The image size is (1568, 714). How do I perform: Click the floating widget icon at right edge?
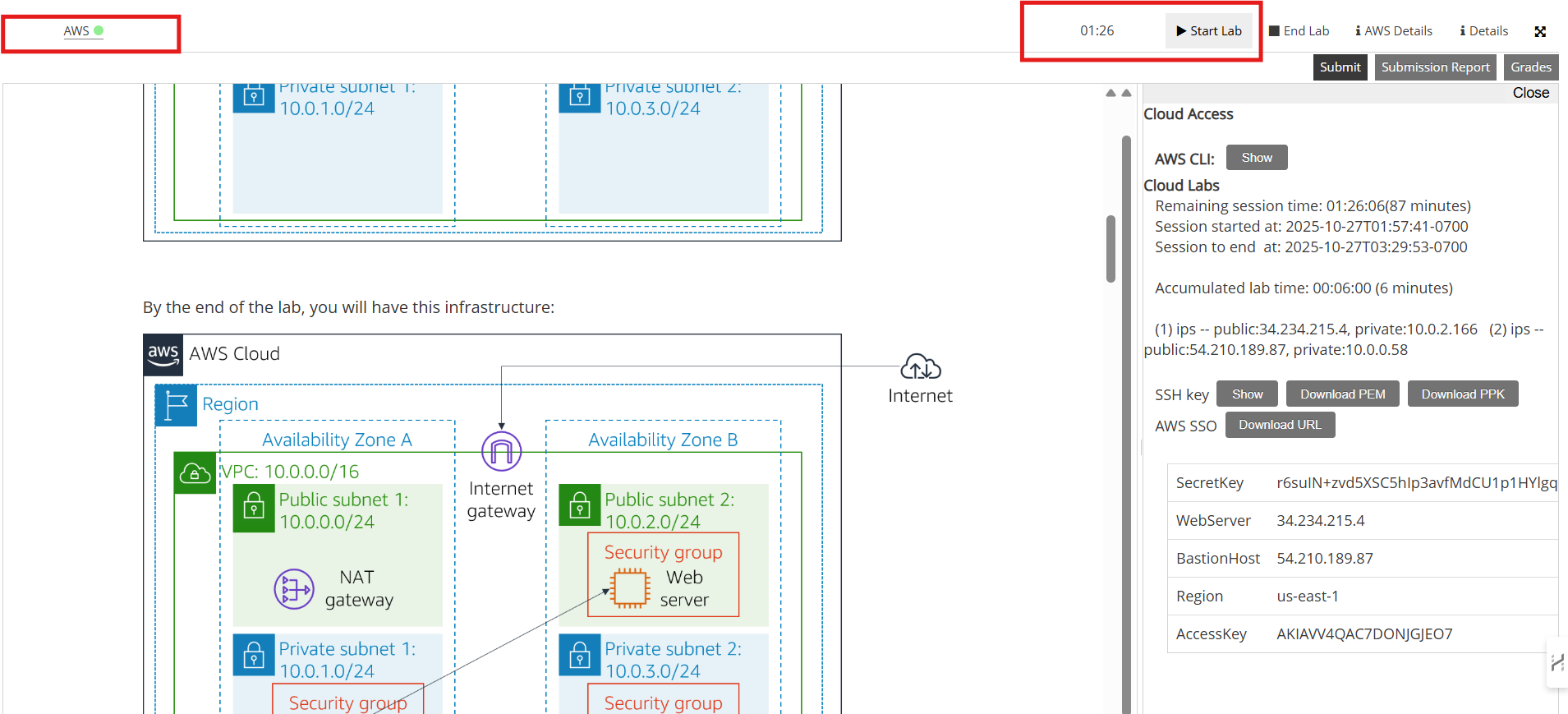(x=1557, y=662)
